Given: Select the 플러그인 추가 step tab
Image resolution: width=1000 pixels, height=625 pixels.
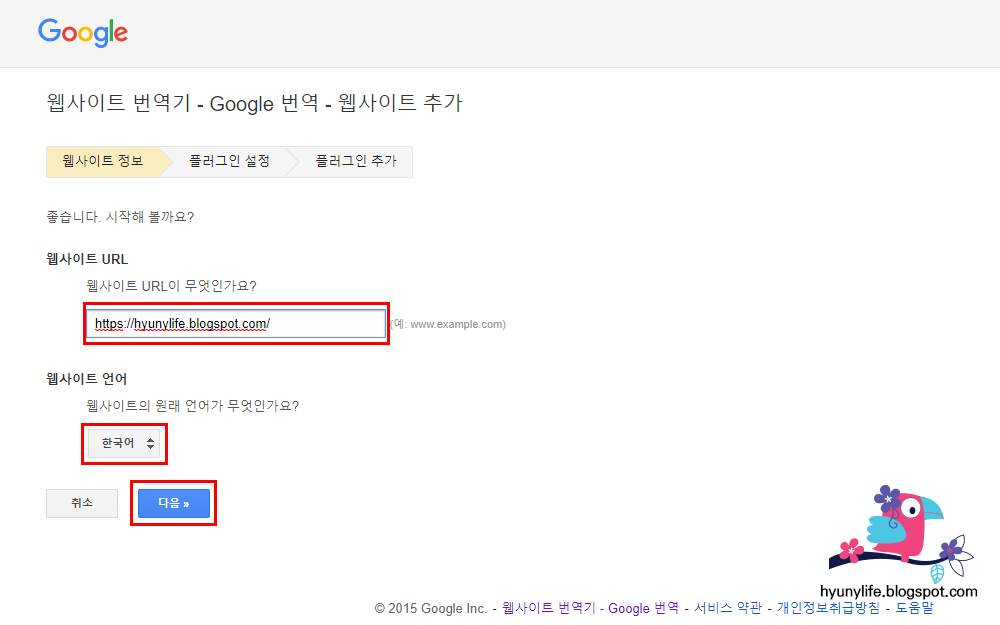Looking at the screenshot, I should [356, 161].
